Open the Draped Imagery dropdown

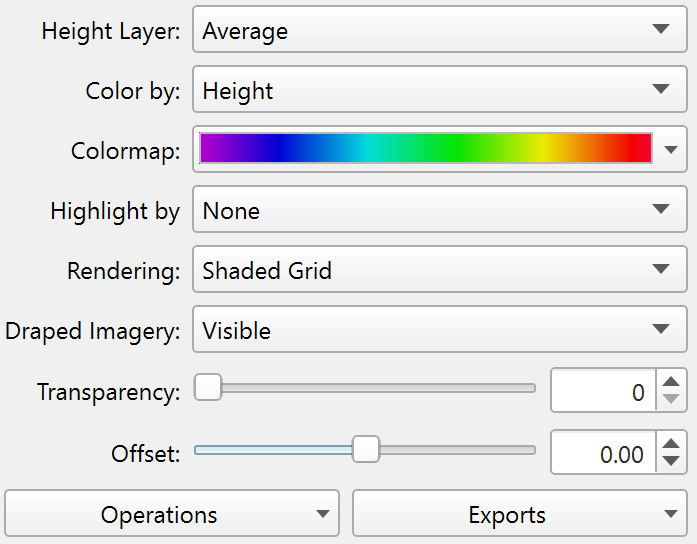(440, 330)
